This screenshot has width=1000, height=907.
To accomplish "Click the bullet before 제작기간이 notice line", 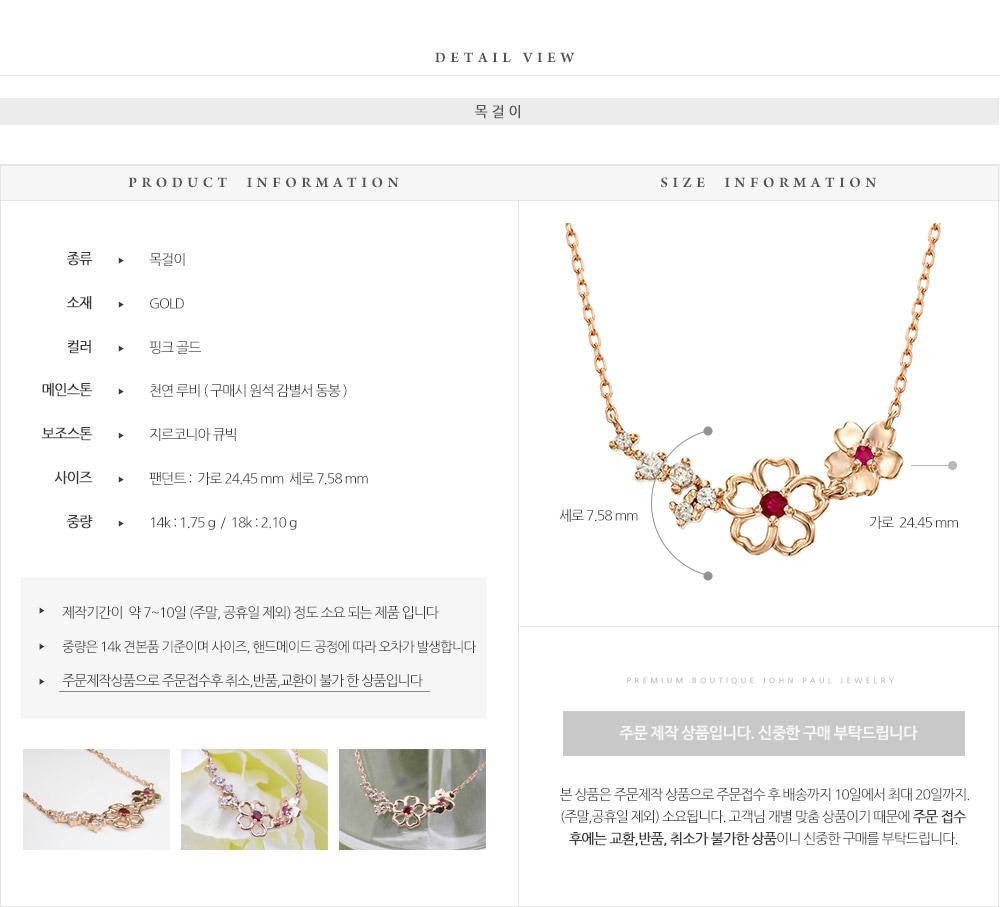I will tap(41, 611).
